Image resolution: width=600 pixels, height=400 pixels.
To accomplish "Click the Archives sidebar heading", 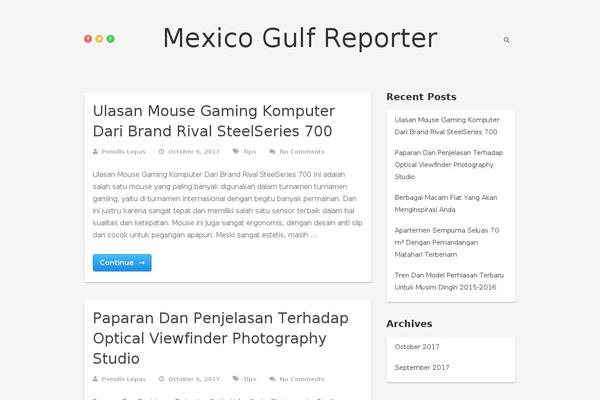I will [409, 324].
